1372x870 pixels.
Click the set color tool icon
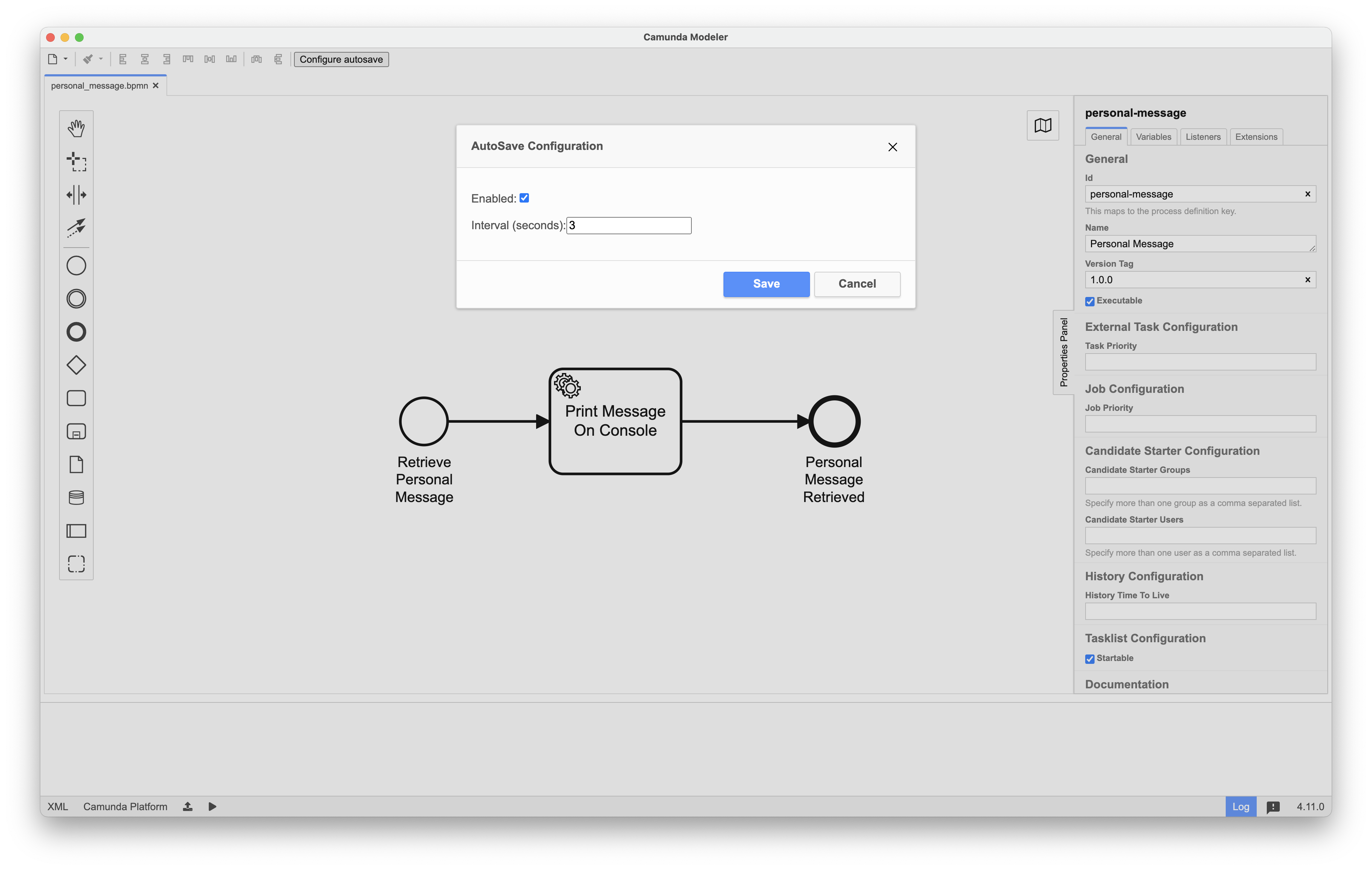[x=88, y=59]
